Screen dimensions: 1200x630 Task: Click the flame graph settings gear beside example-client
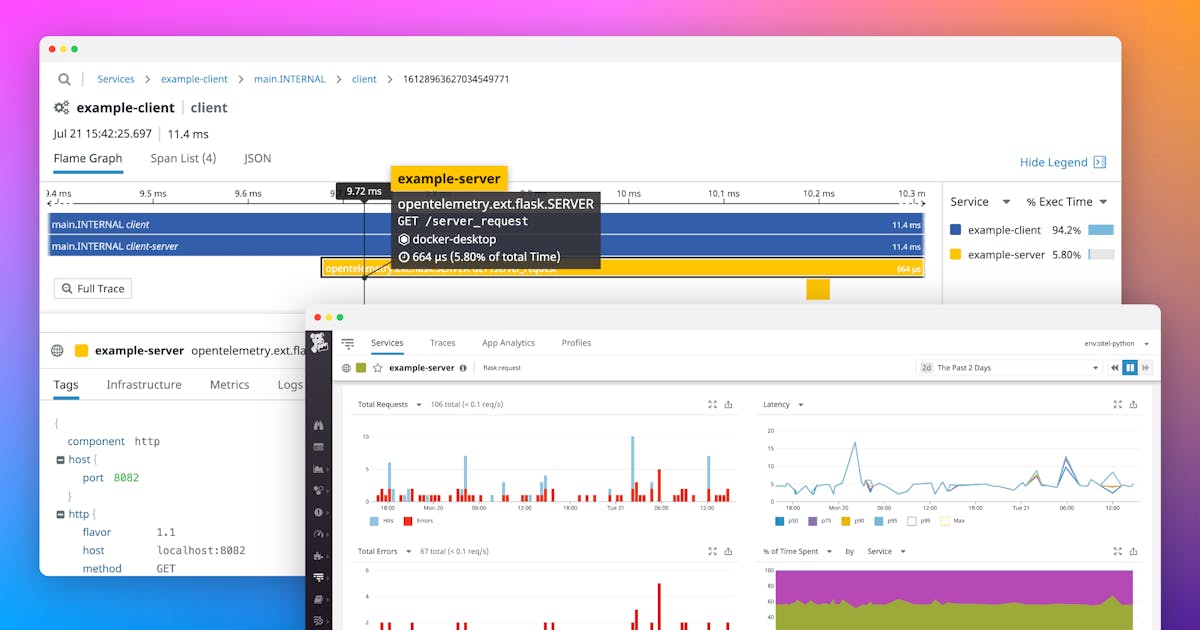pyautogui.click(x=60, y=107)
